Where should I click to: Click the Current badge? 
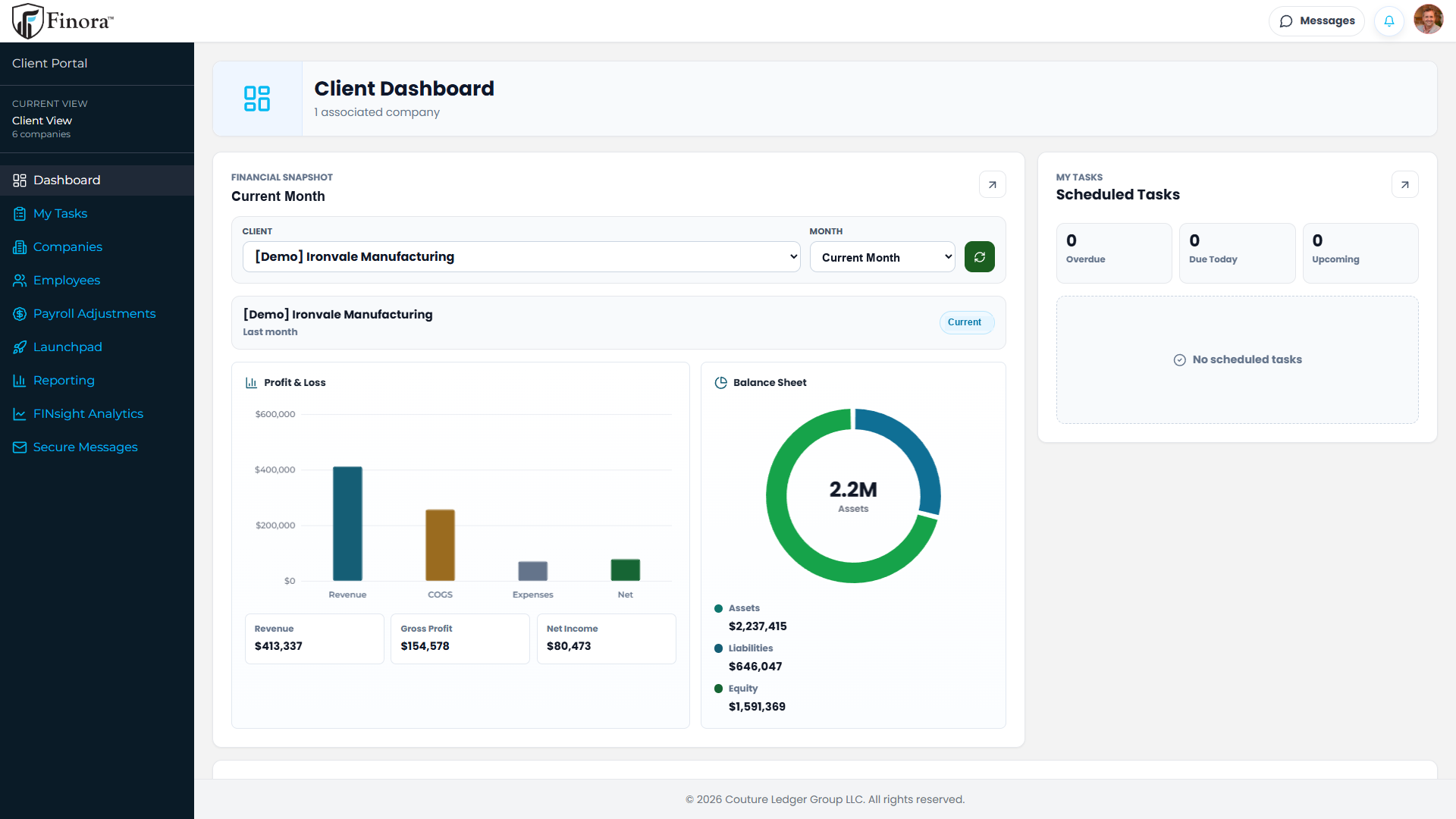[967, 322]
